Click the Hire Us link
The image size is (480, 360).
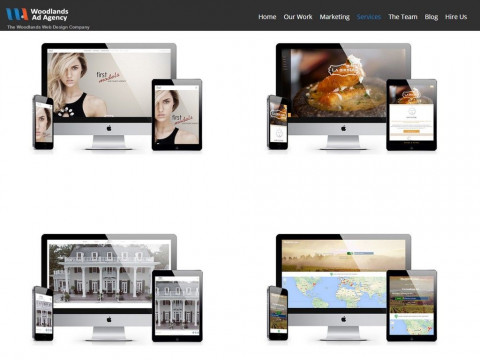tap(456, 17)
